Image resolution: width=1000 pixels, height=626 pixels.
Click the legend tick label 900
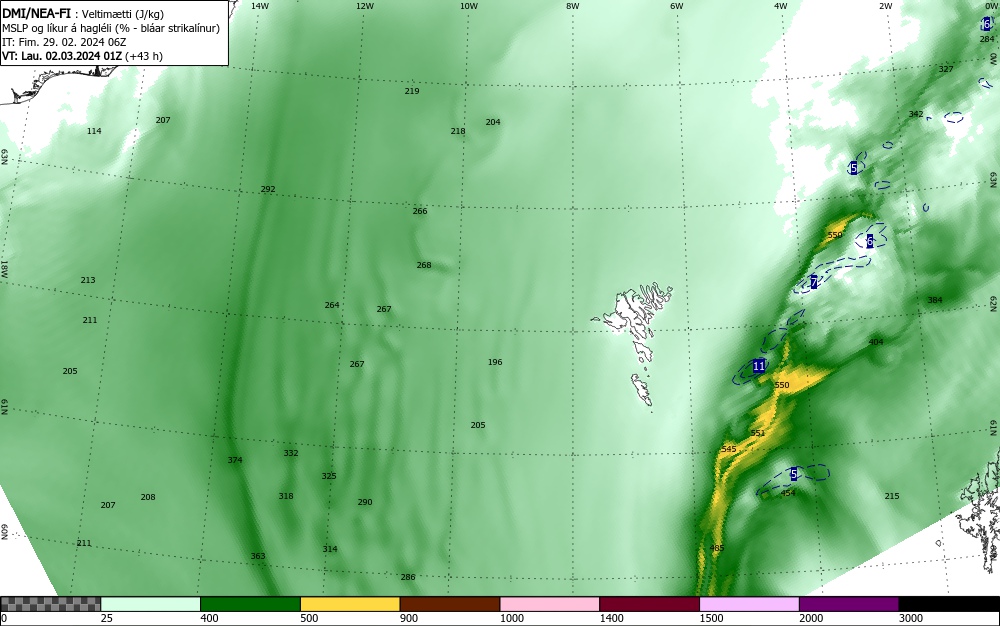click(409, 618)
